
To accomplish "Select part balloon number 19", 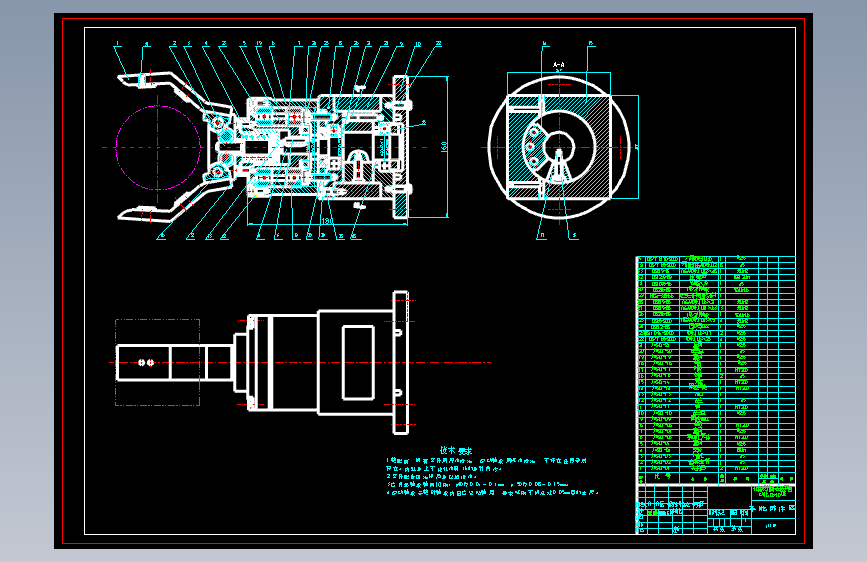I will click(x=259, y=43).
